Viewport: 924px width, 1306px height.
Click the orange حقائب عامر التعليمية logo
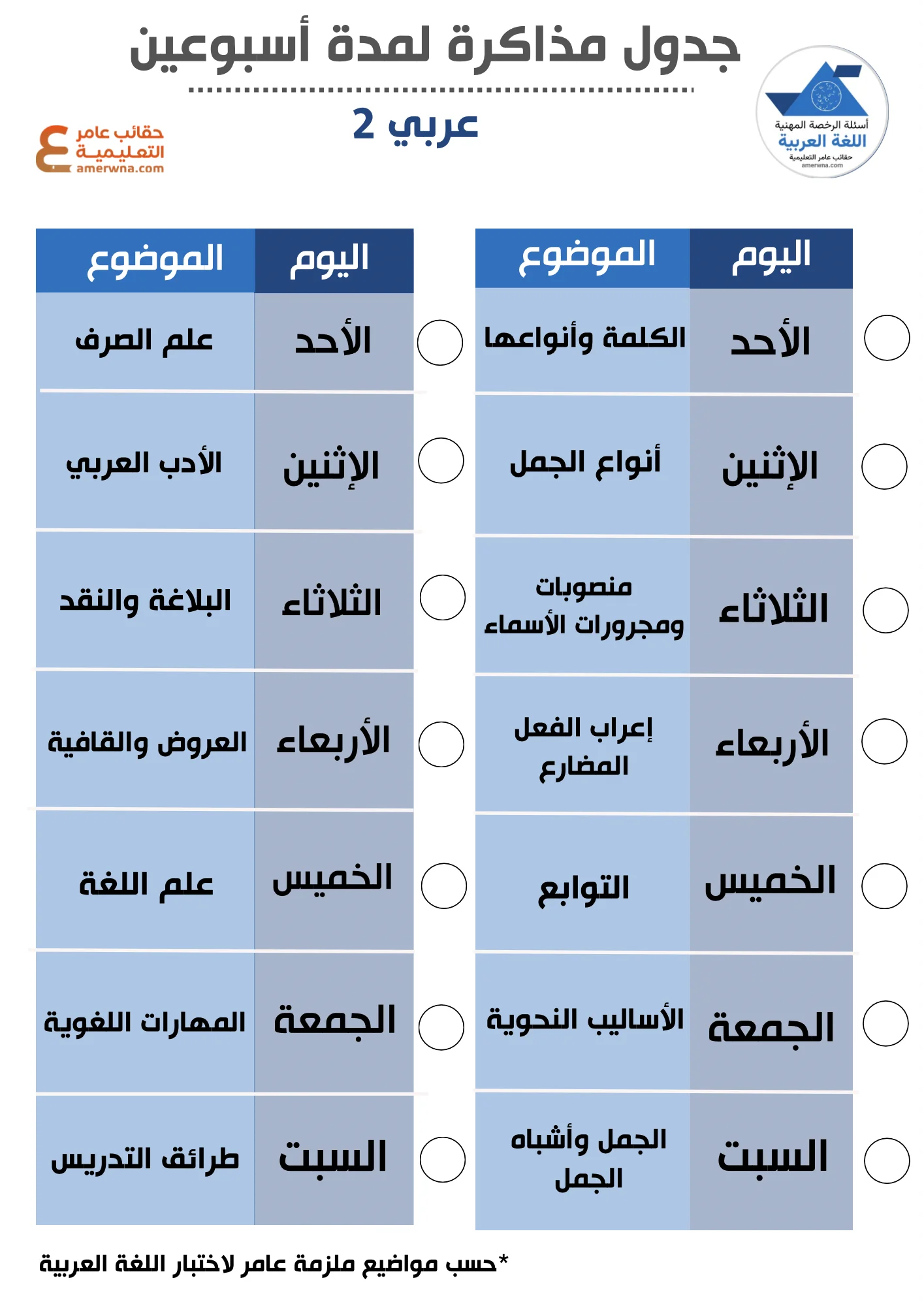coord(100,149)
